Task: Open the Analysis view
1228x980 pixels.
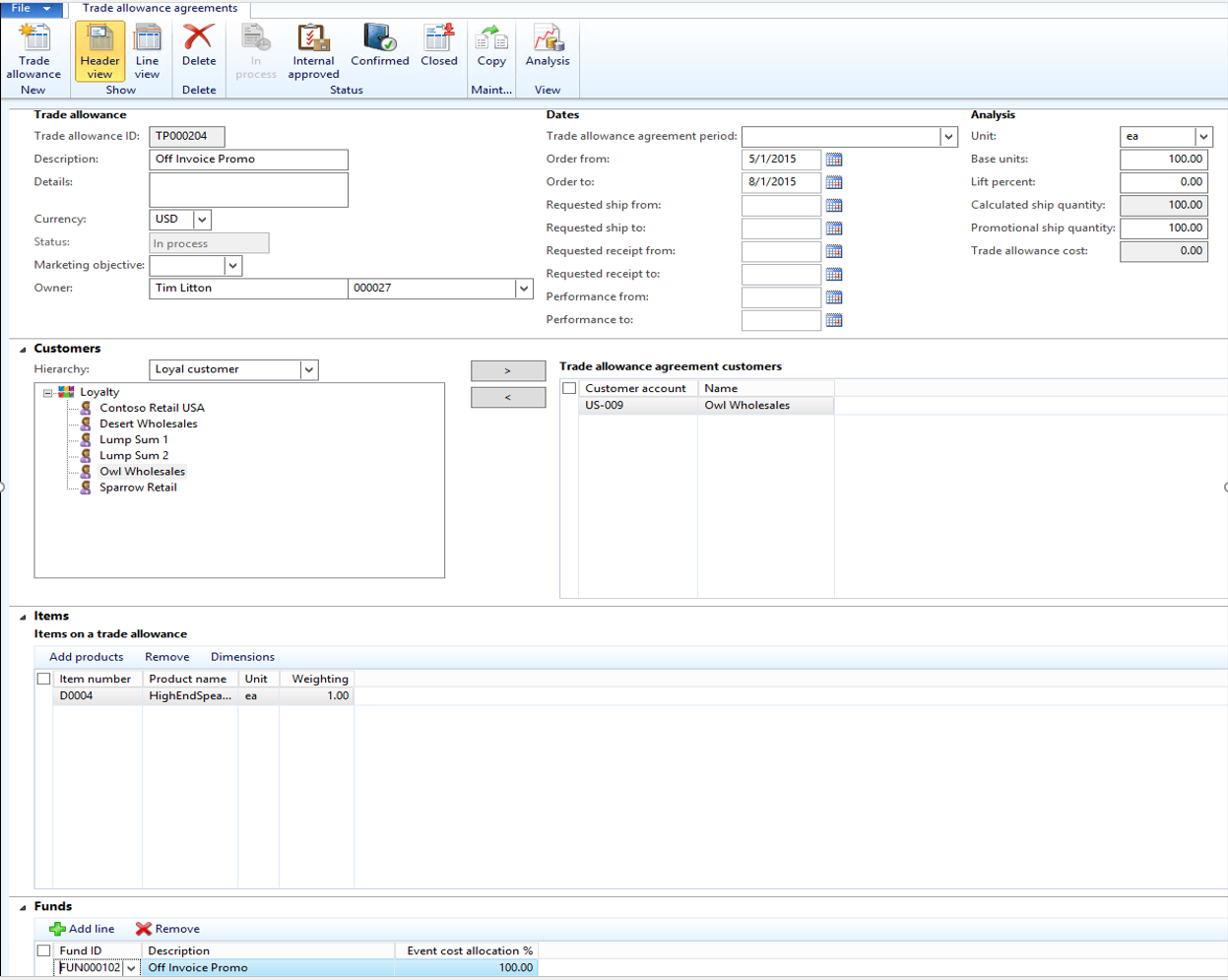Action: 548,47
